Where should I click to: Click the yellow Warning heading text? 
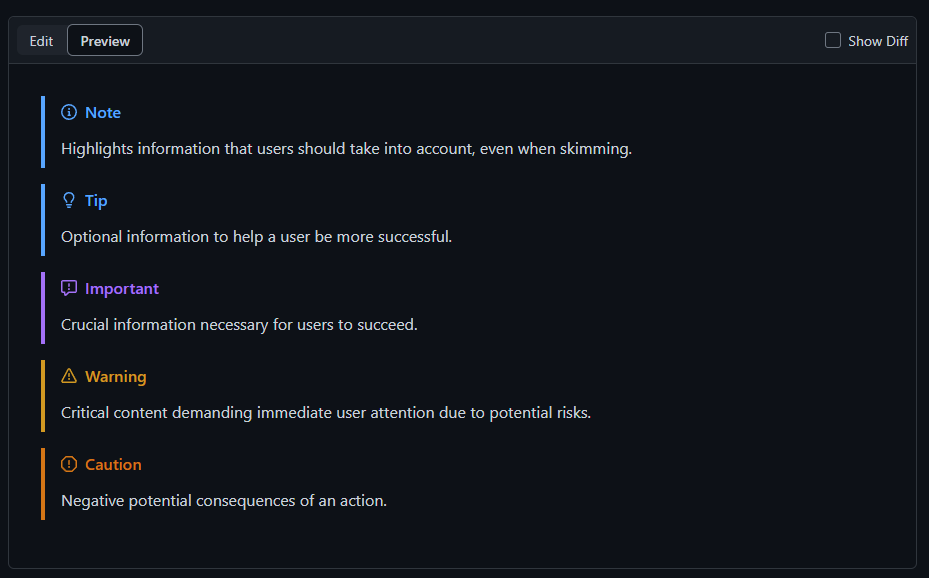(116, 377)
